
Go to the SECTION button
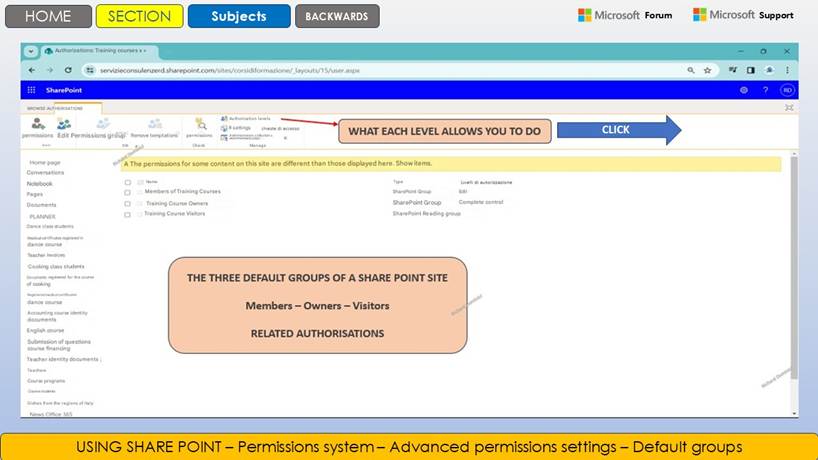[139, 16]
